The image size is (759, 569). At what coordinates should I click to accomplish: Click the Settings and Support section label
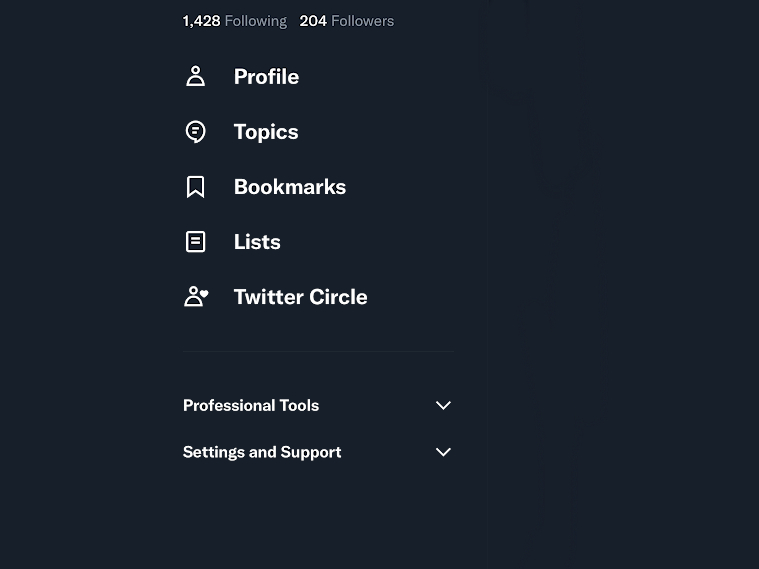pyautogui.click(x=262, y=452)
